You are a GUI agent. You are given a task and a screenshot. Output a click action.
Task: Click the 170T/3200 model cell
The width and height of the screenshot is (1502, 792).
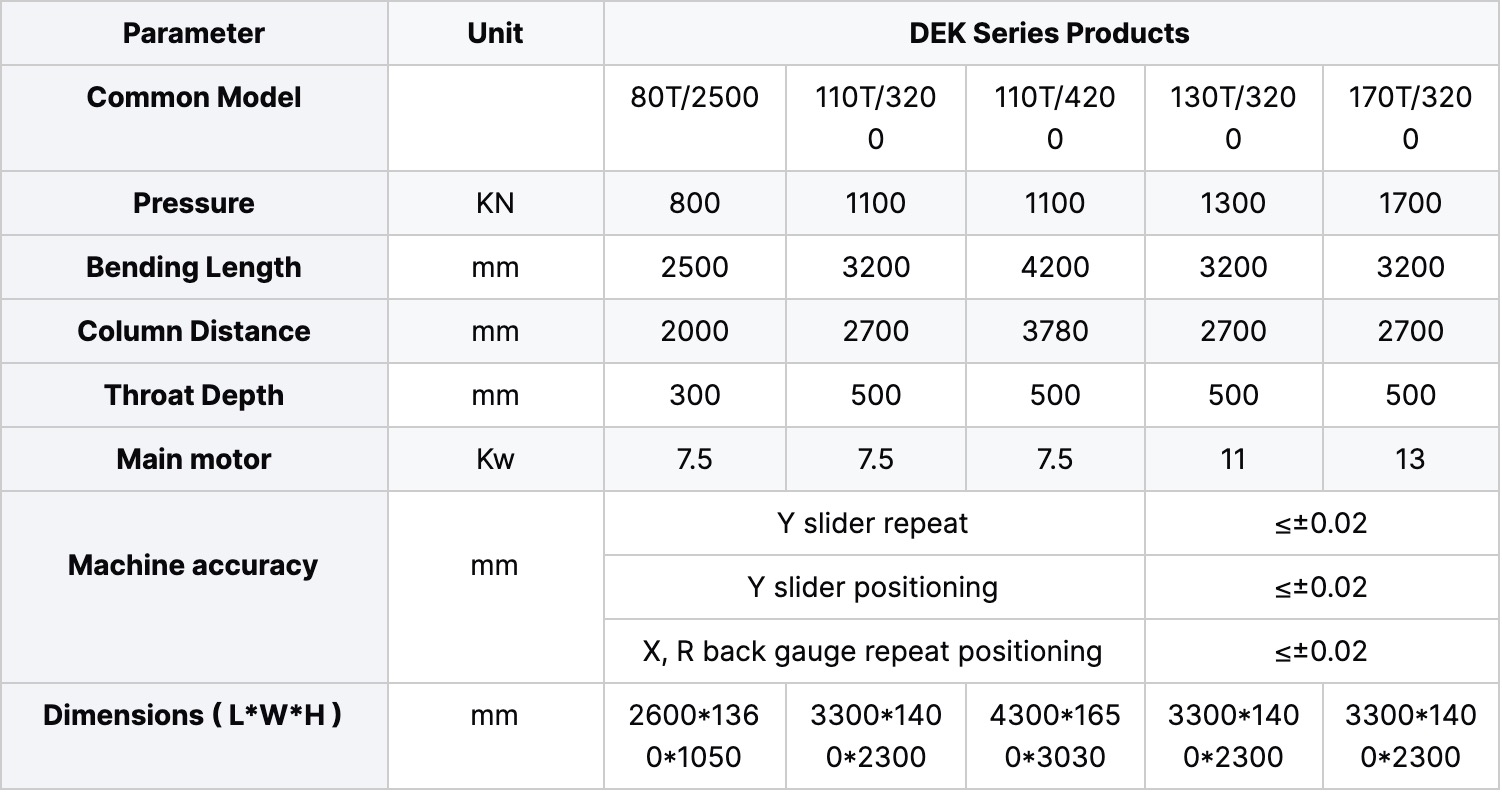(1410, 117)
